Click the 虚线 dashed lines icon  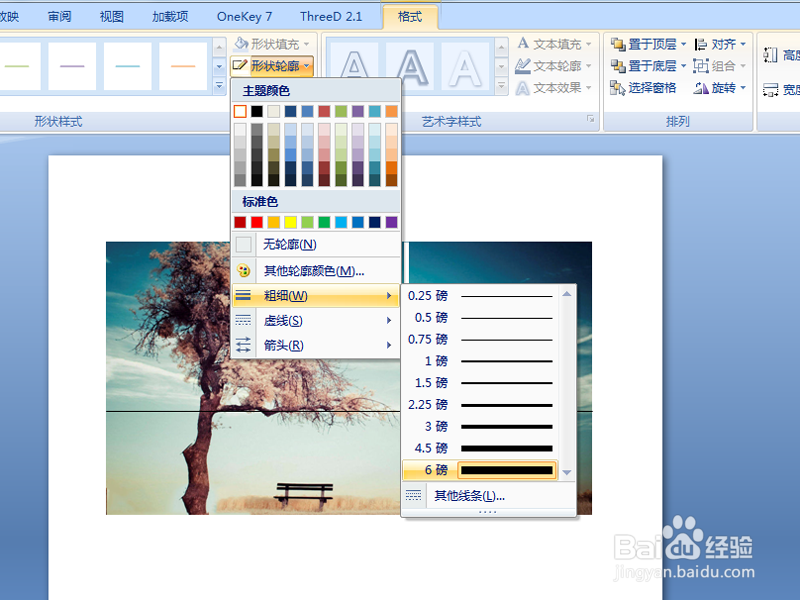coord(243,320)
